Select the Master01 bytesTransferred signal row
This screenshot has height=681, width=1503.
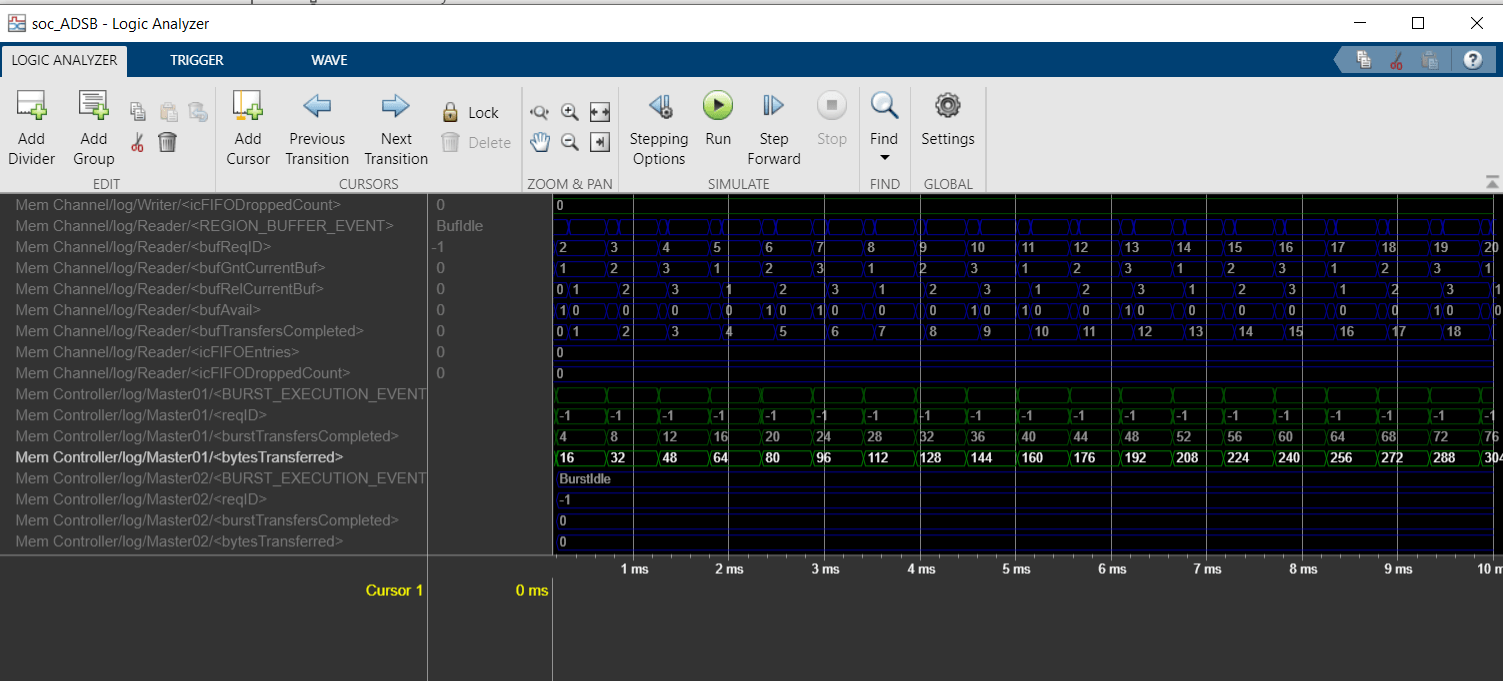(180, 457)
